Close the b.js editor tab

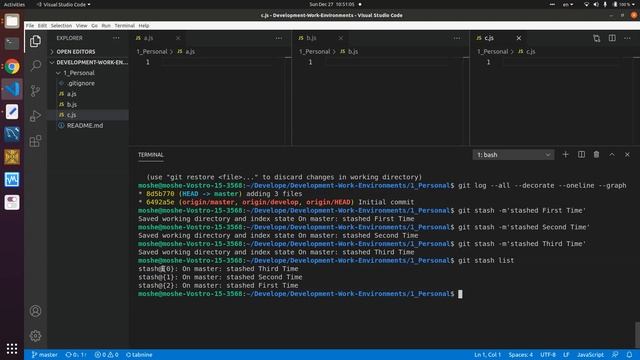pyautogui.click(x=340, y=38)
